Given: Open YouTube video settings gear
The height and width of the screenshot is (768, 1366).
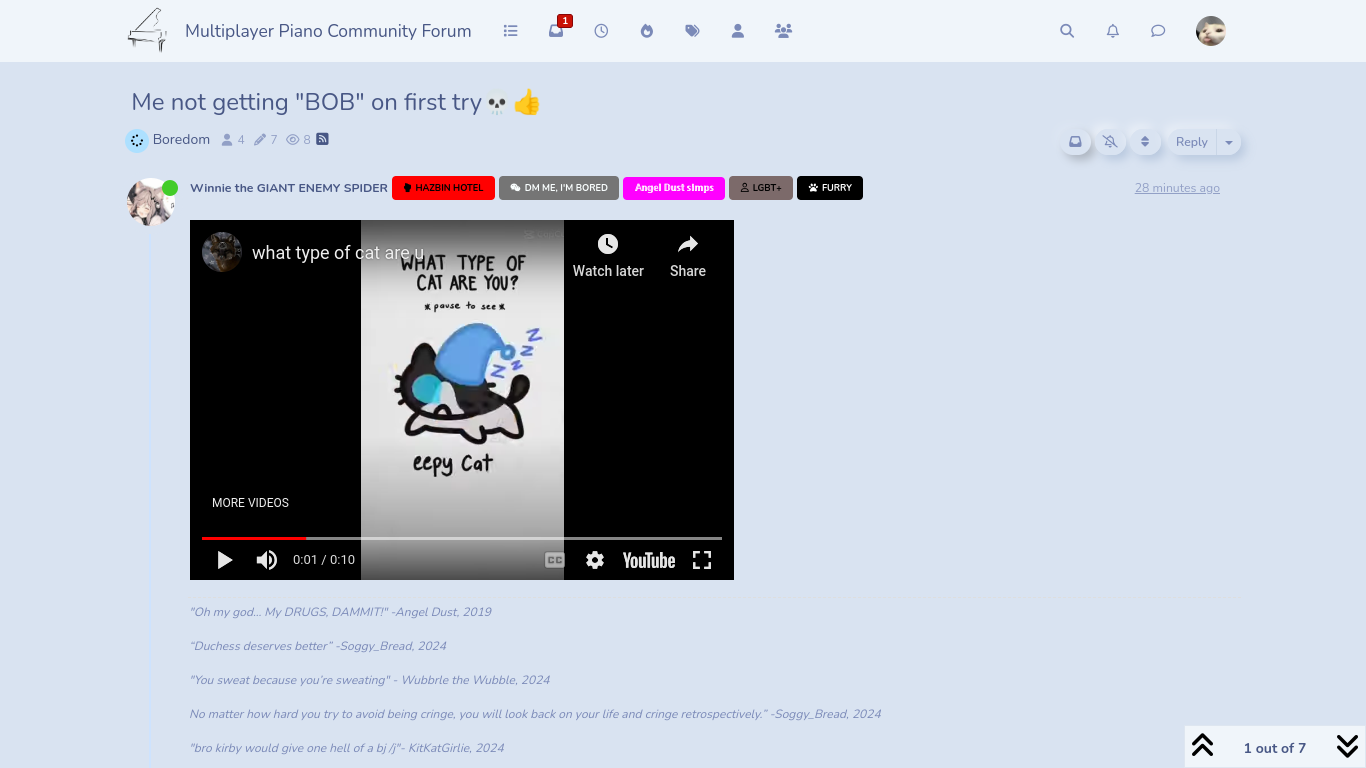Looking at the screenshot, I should (x=595, y=560).
